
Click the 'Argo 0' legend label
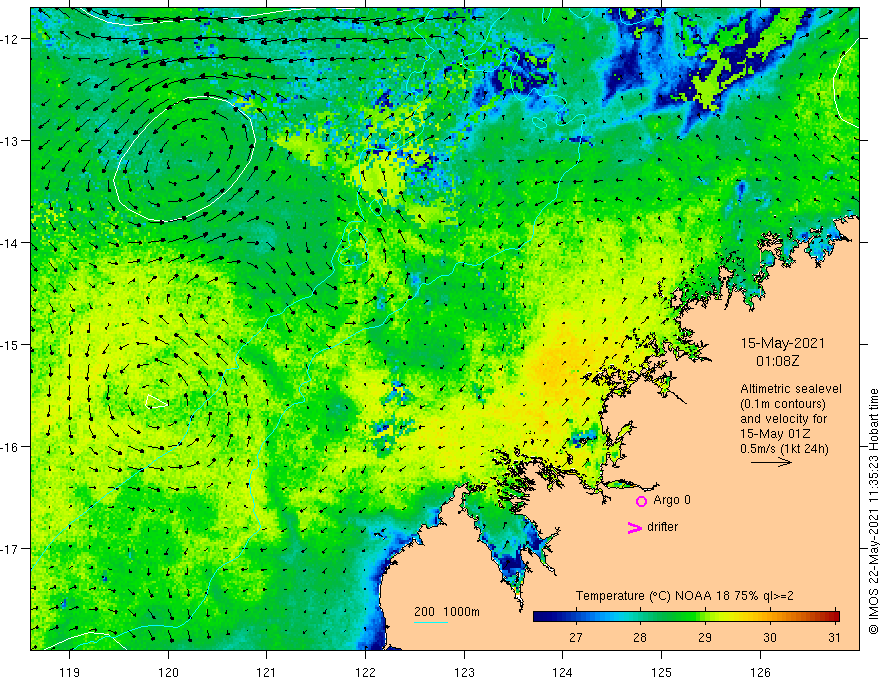click(672, 500)
